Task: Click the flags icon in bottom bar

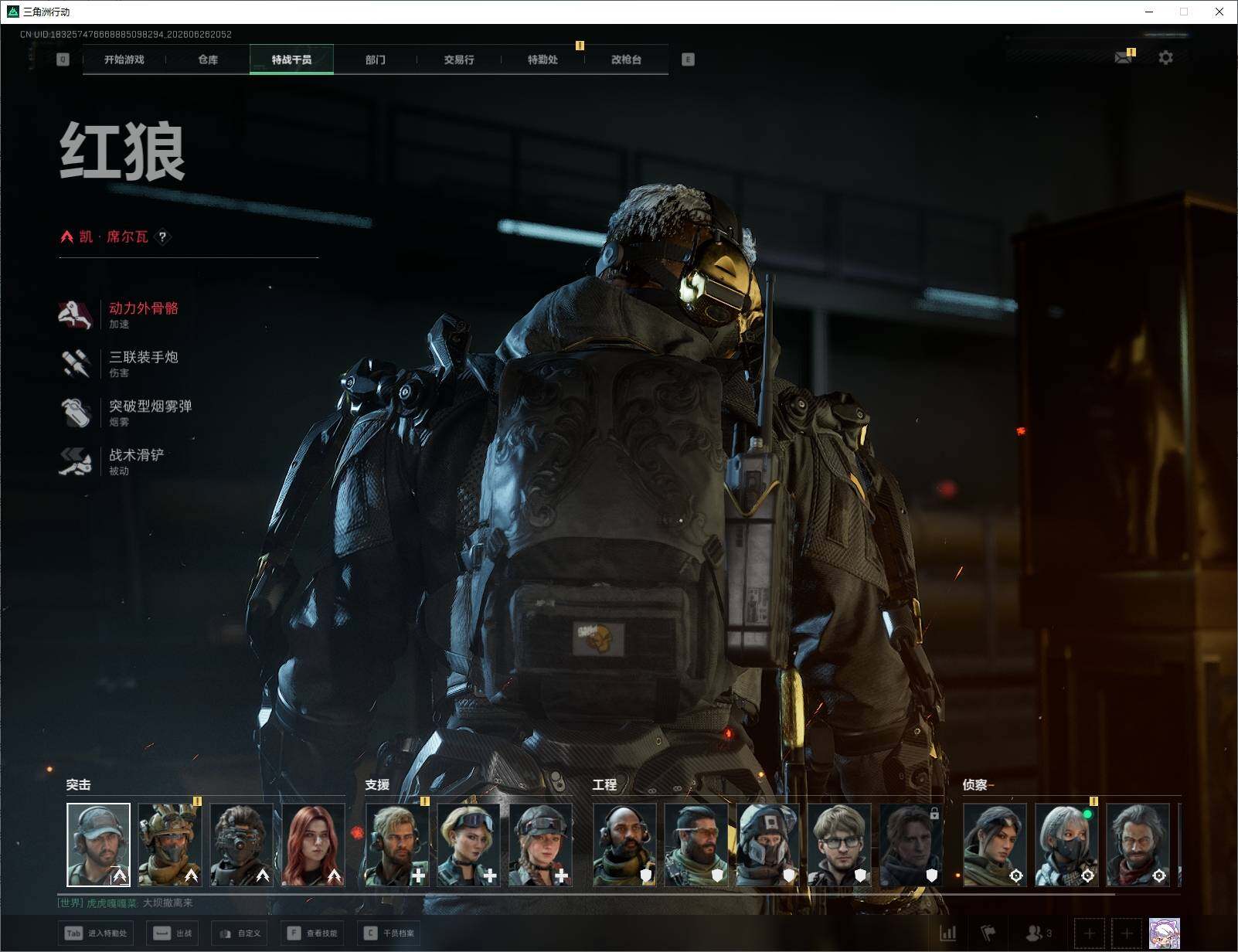Action: tap(988, 933)
